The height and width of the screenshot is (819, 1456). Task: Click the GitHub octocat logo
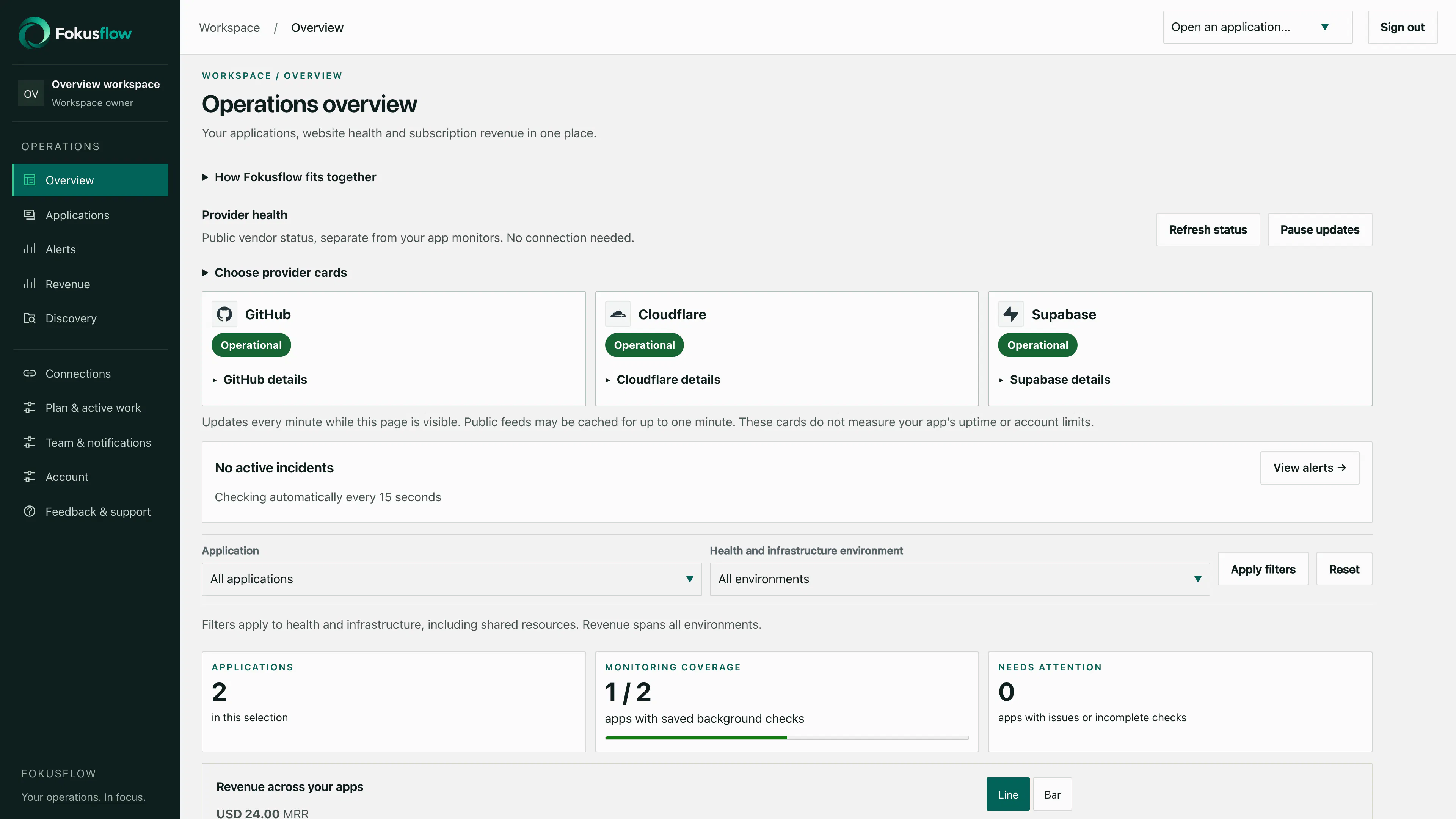coord(224,314)
